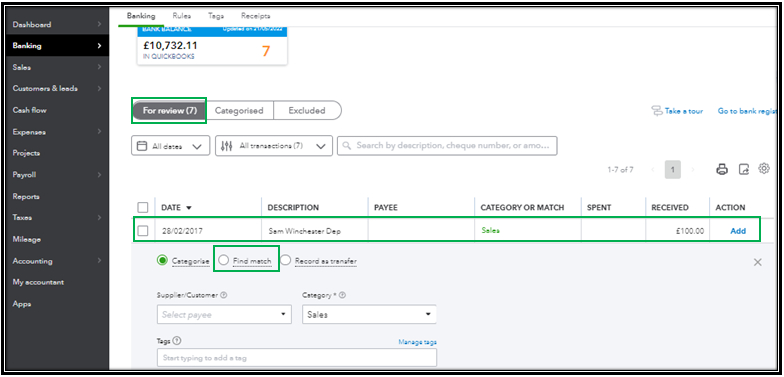Expand the Expenses sidebar menu
784x377 pixels.
tap(100, 132)
